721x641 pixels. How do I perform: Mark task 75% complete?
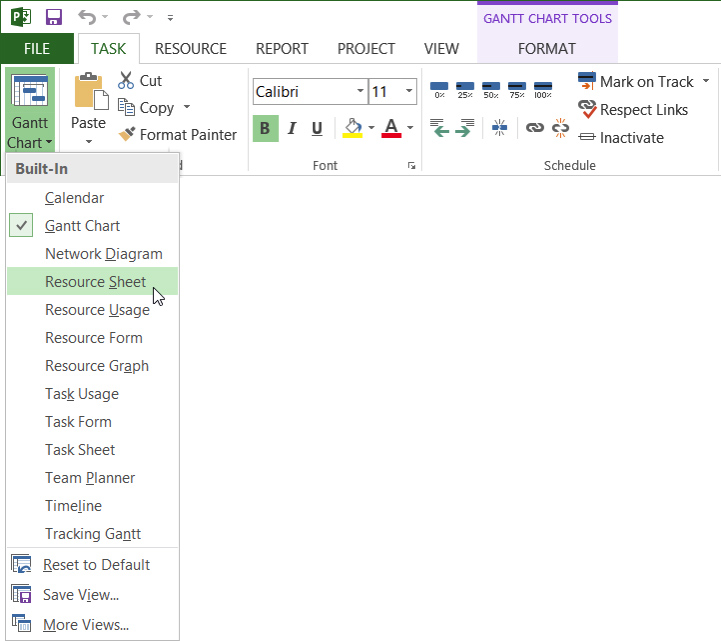tap(517, 90)
